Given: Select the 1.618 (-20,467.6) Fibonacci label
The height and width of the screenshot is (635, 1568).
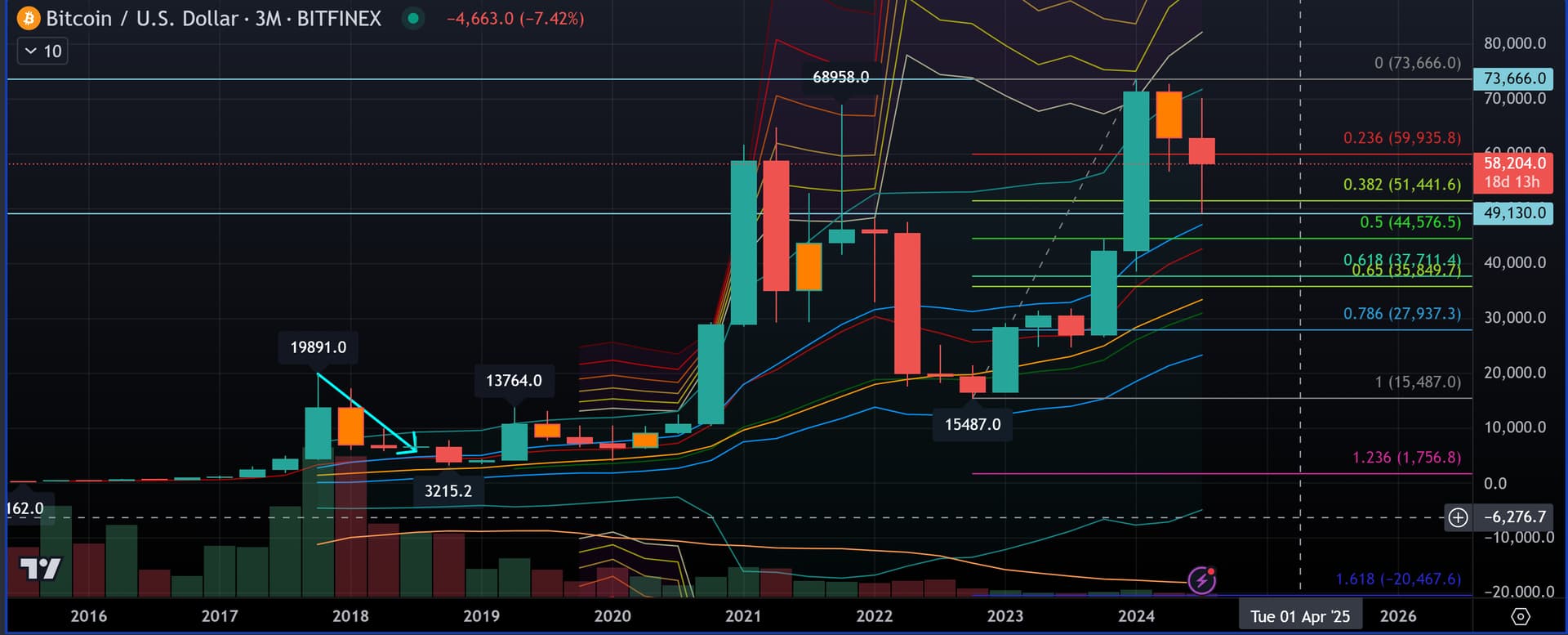Looking at the screenshot, I should 1397,579.
